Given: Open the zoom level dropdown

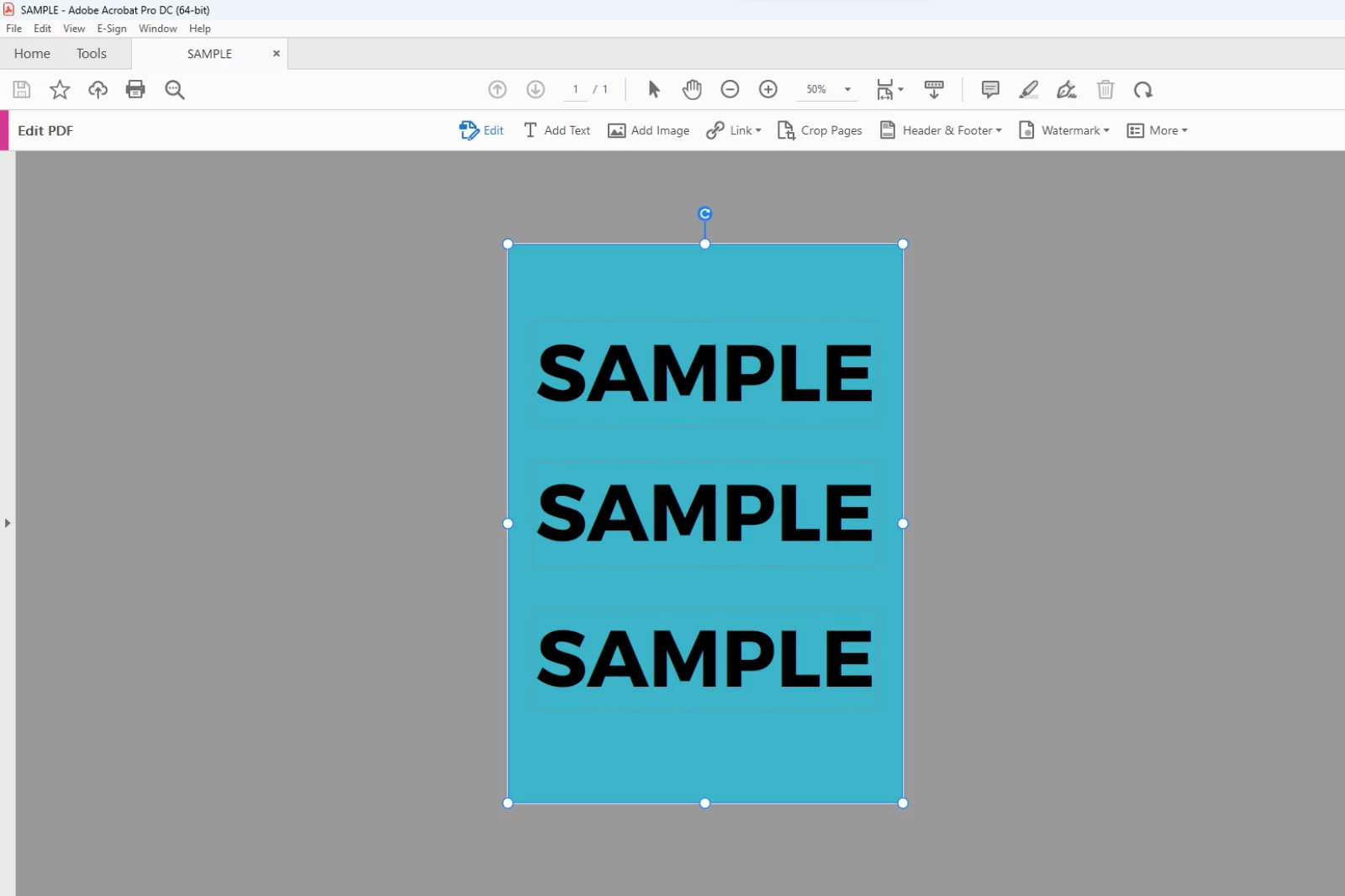Looking at the screenshot, I should click(848, 89).
